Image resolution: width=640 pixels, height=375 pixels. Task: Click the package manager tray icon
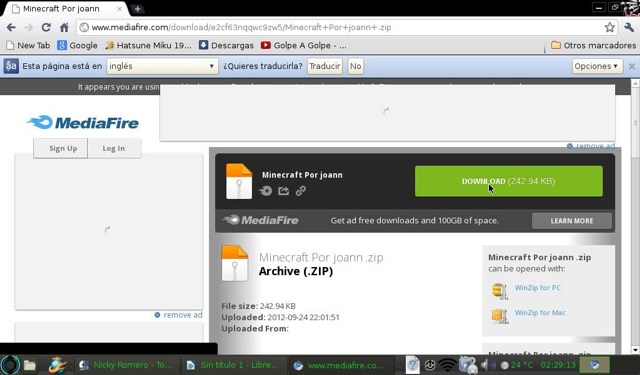coord(468,365)
